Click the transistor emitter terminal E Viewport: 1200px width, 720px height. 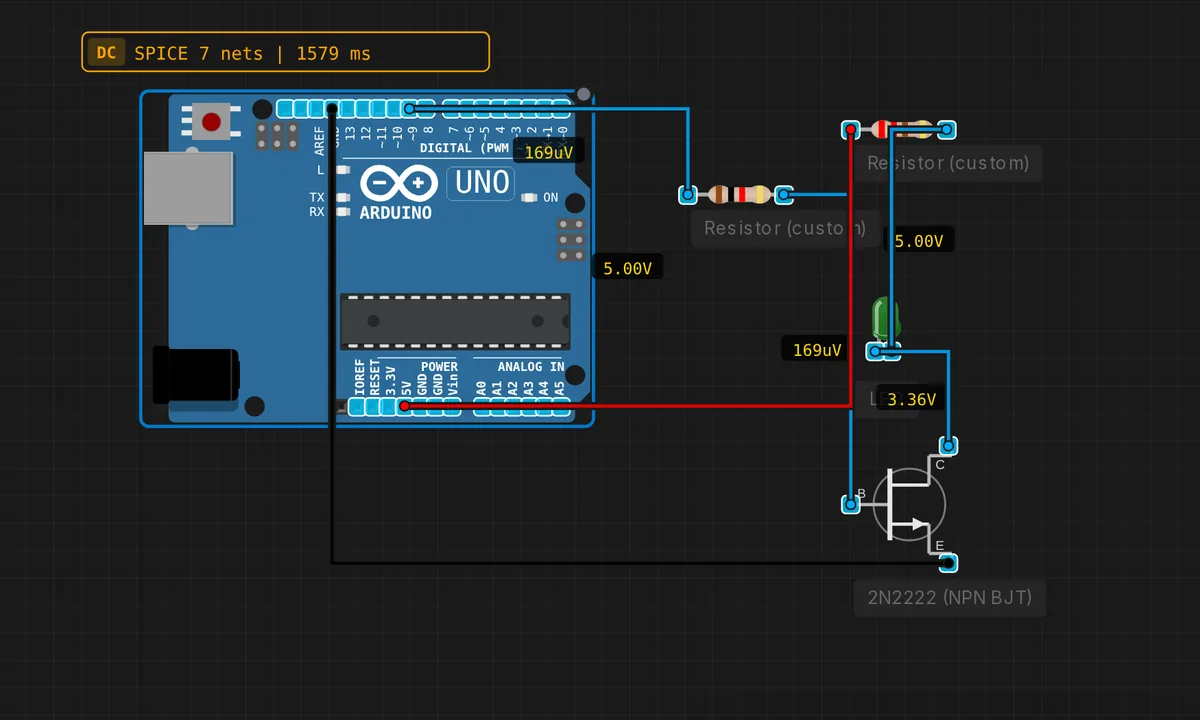click(948, 563)
